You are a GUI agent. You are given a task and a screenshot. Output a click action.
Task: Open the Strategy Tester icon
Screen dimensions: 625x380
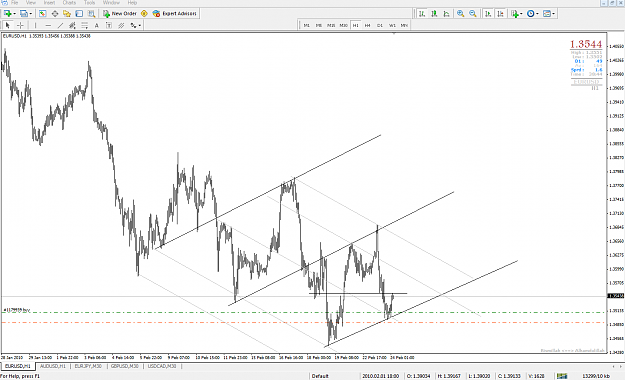(x=92, y=14)
